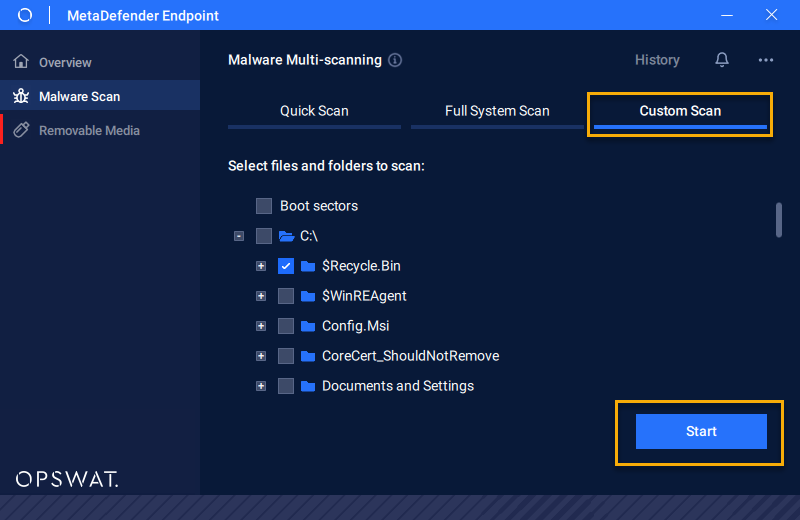Collapse the C:\ drive tree node

pos(239,236)
